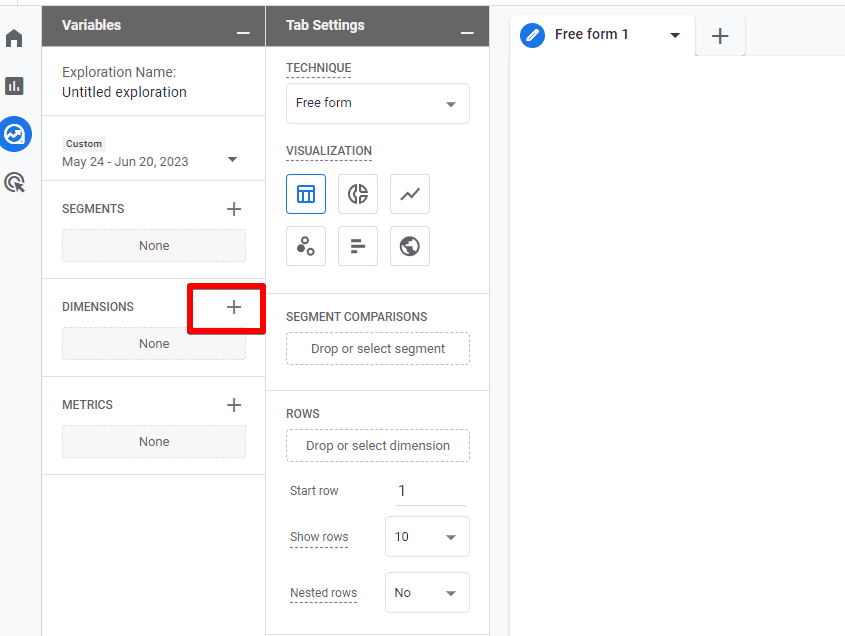Add a new tab with plus button
This screenshot has height=636, width=845.
(x=720, y=36)
